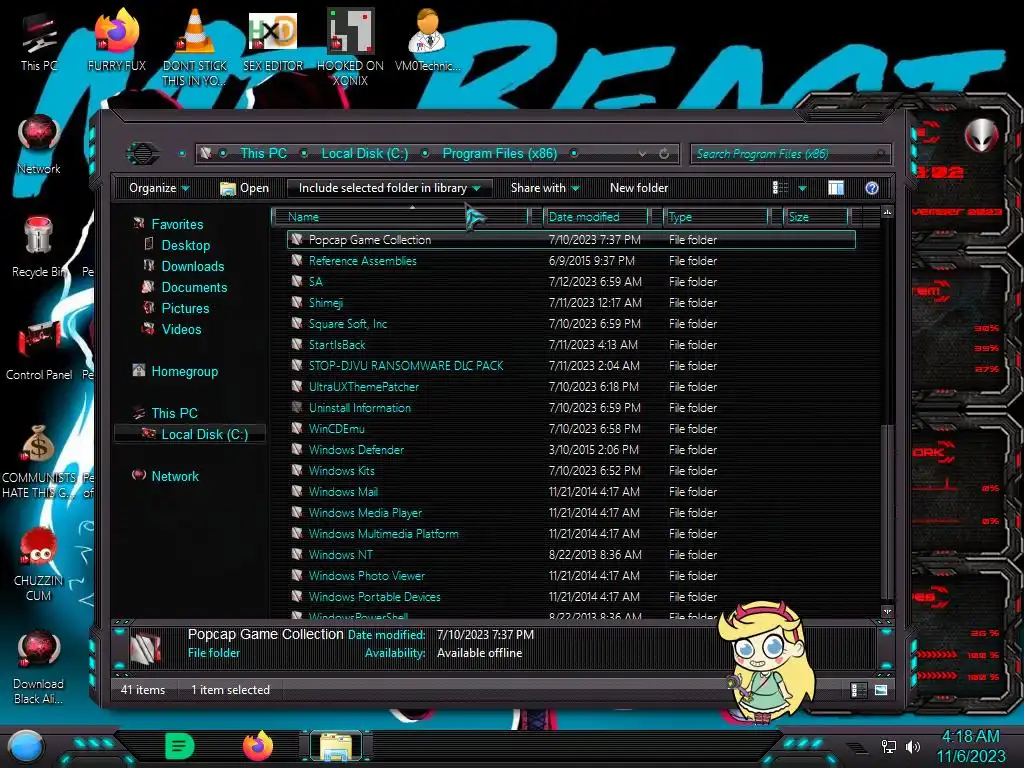Select the Shimeji folder
The height and width of the screenshot is (768, 1024).
(x=571, y=302)
